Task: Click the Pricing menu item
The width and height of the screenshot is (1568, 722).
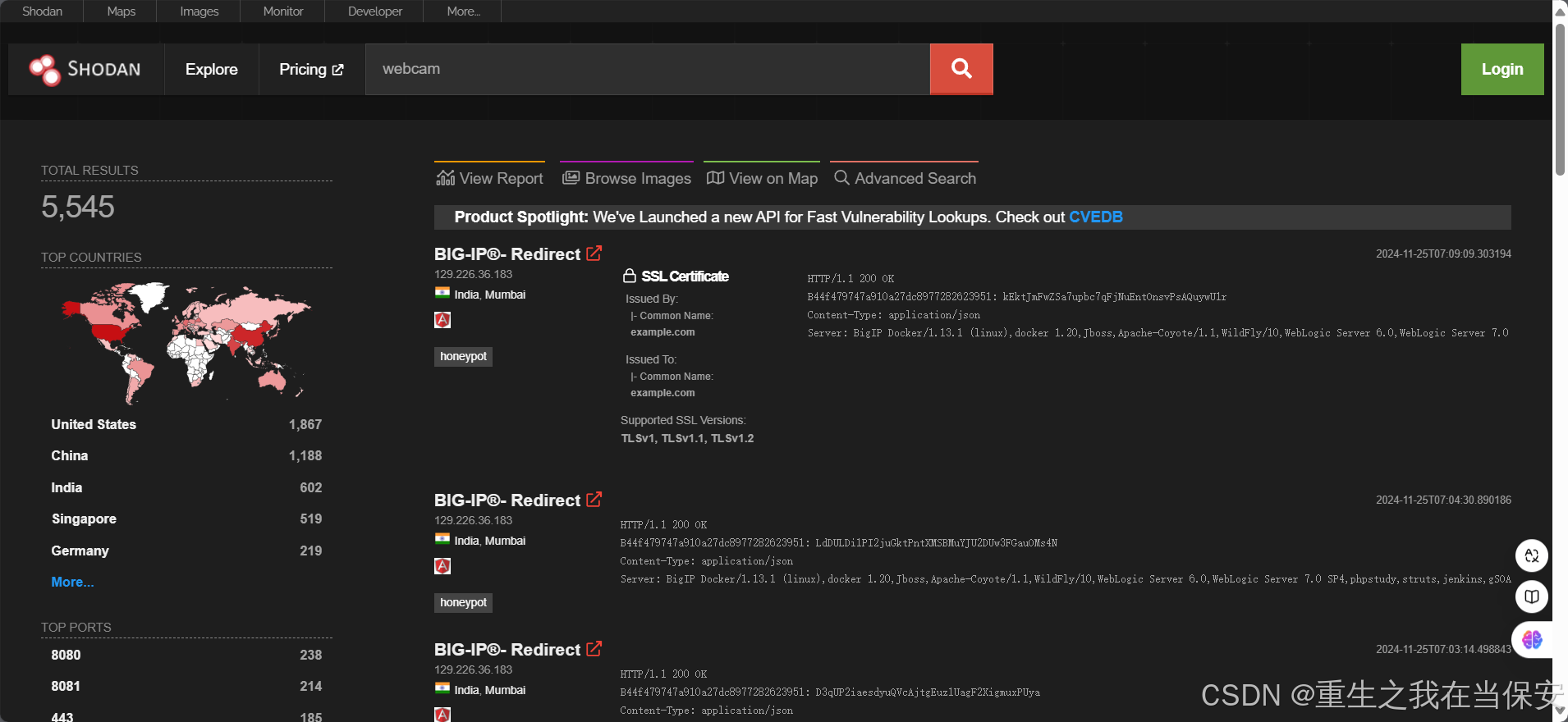Action: point(311,70)
